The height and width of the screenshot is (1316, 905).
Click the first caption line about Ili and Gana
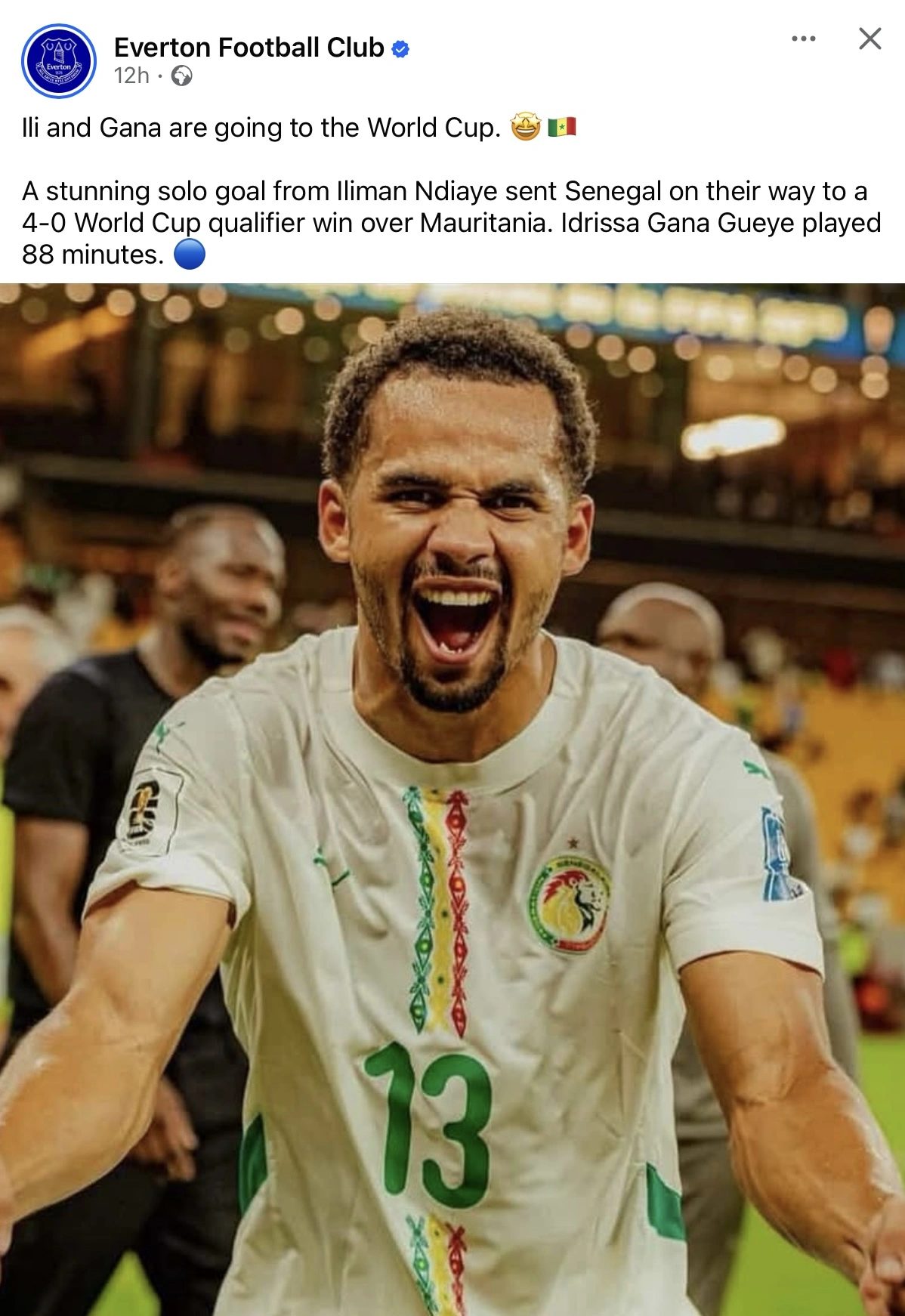261,128
